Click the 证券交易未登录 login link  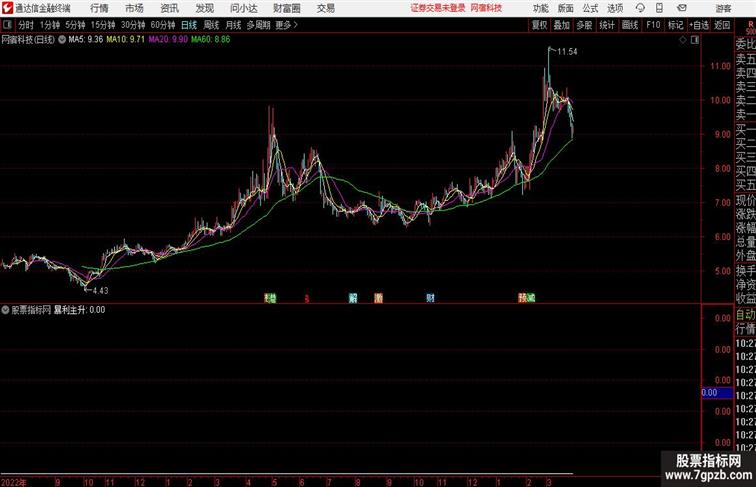[x=438, y=8]
